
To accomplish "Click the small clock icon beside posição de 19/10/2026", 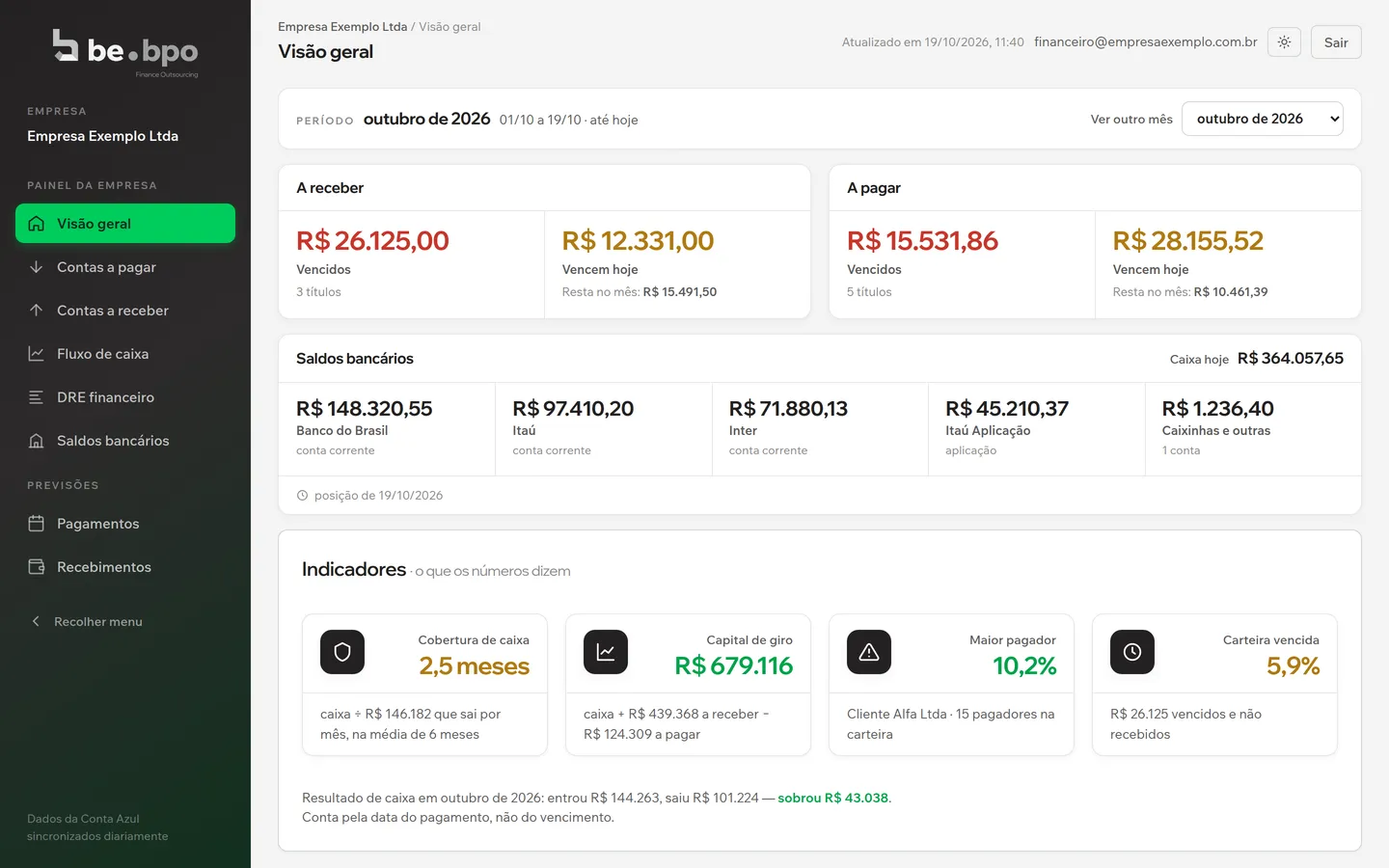I will coord(302,496).
